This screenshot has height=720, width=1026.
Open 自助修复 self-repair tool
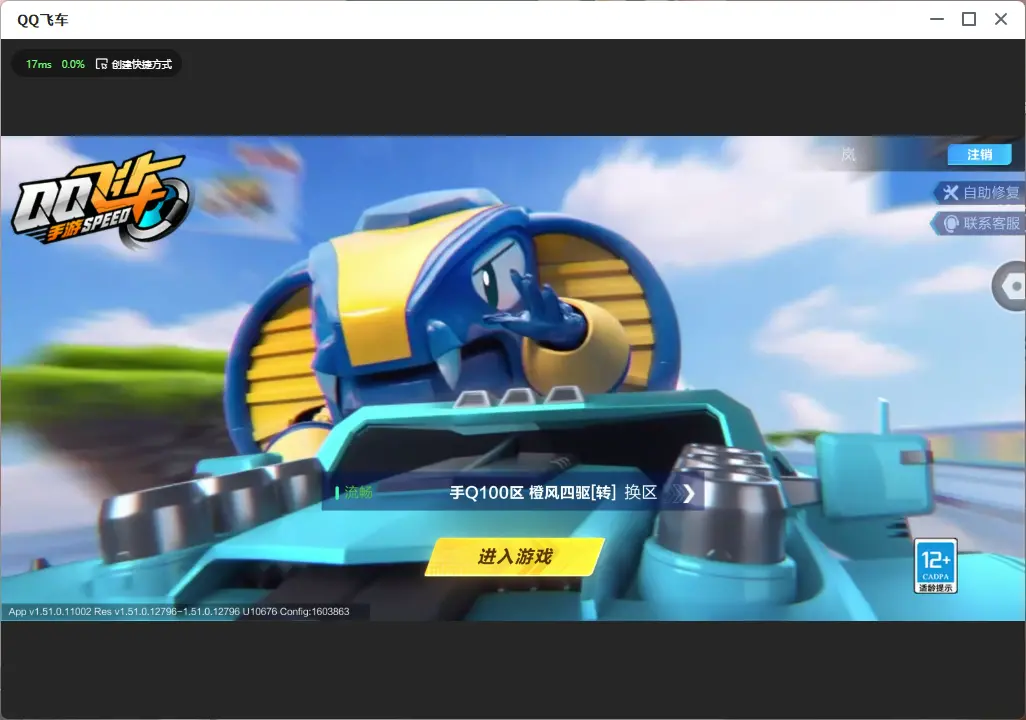pyautogui.click(x=980, y=192)
